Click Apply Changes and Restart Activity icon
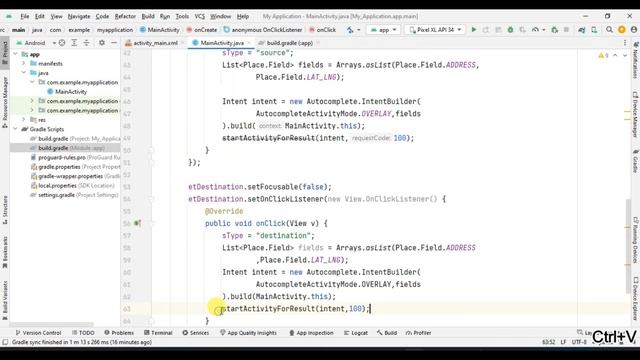 486,30
